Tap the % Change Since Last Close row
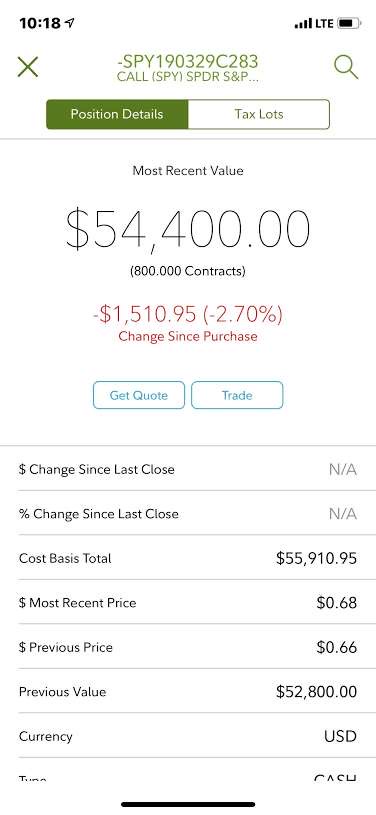Screen dimensions: 376x815 188,514
